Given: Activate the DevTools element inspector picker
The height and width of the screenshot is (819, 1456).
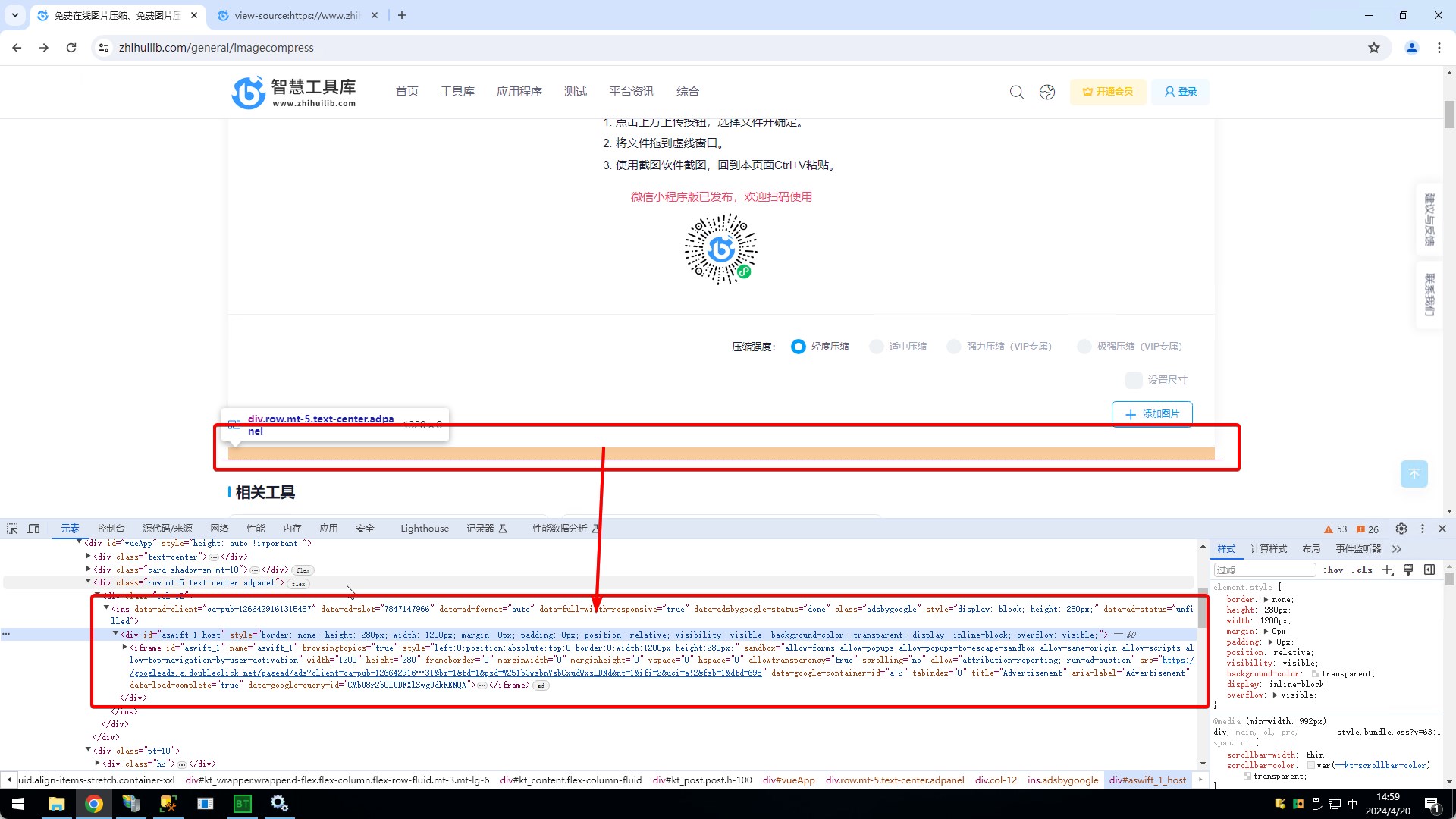Looking at the screenshot, I should tap(12, 529).
